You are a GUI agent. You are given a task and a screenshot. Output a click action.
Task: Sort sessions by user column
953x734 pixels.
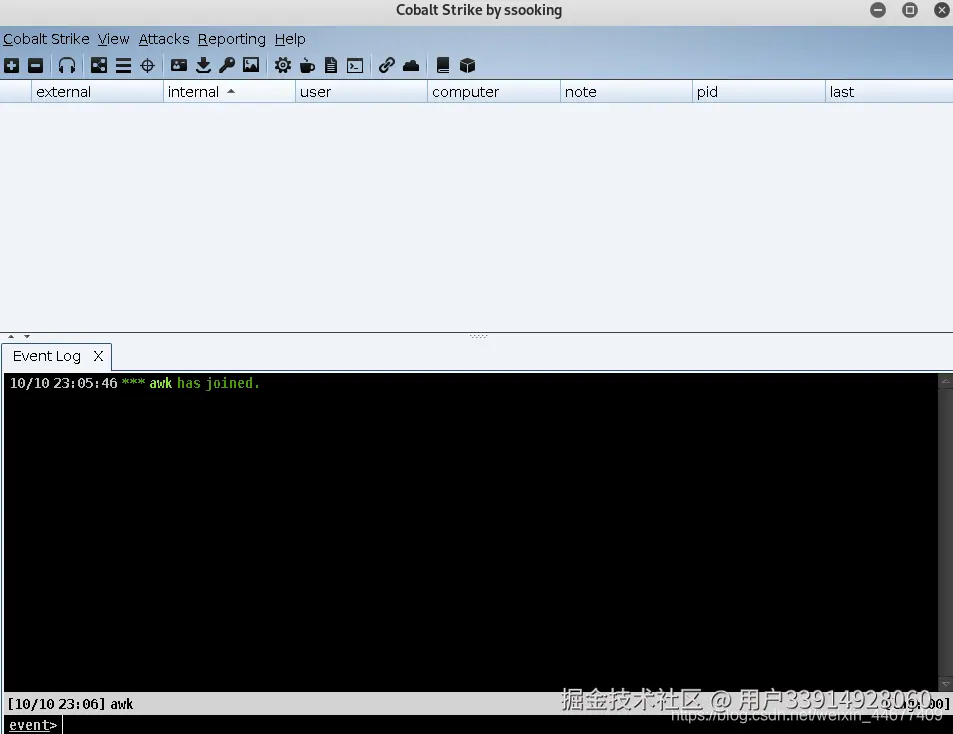point(361,92)
